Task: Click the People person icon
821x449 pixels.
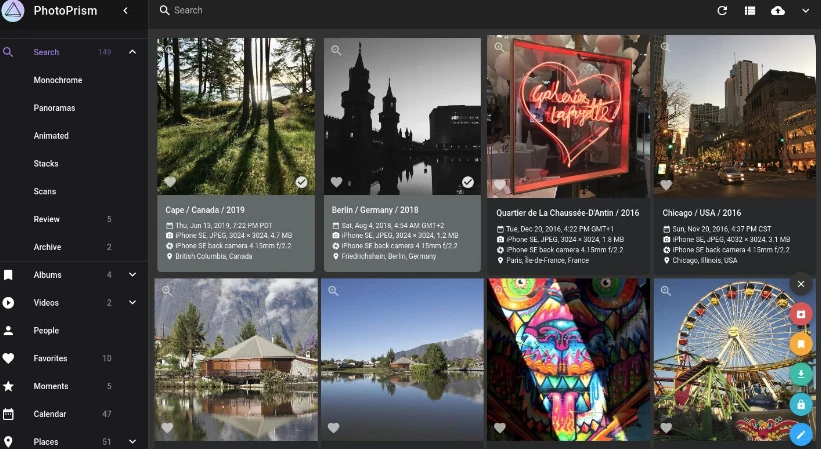Action: tap(8, 330)
